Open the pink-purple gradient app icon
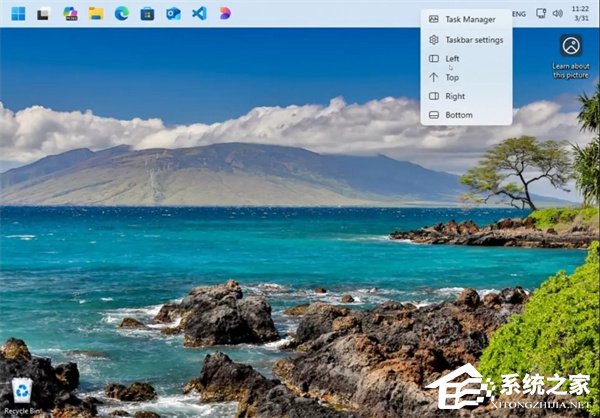This screenshot has width=600, height=418. [x=225, y=14]
